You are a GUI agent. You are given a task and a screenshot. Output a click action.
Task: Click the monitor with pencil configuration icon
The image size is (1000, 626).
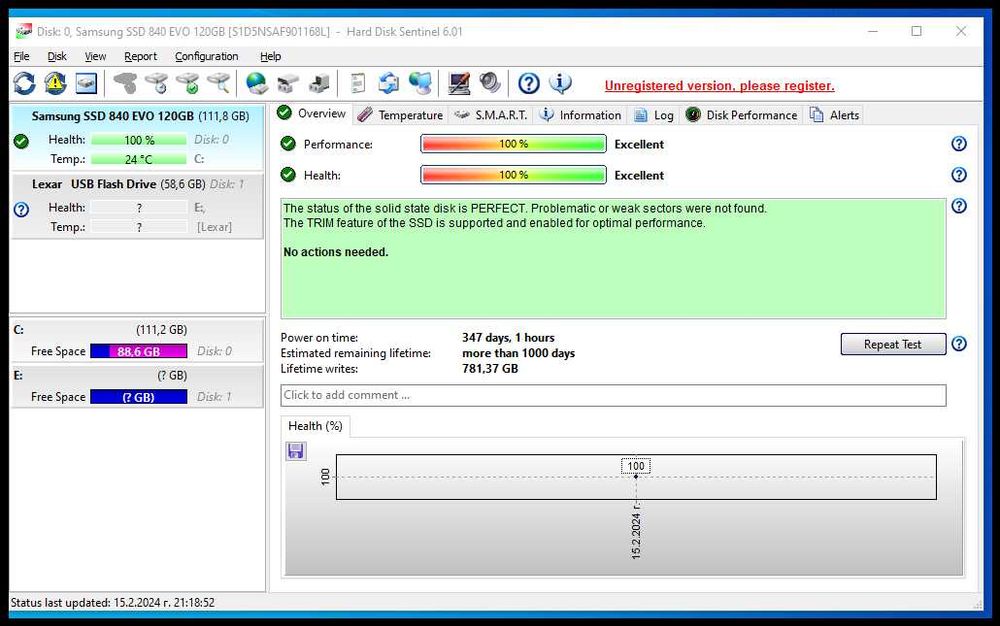[x=459, y=84]
